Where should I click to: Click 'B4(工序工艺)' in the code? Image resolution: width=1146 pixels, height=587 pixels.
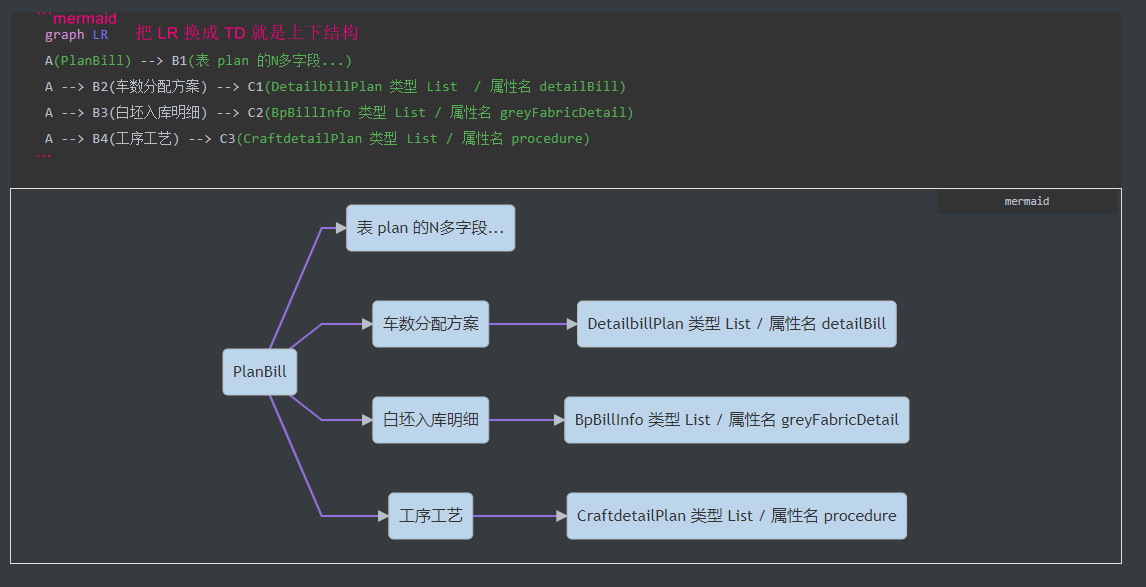[x=136, y=138]
